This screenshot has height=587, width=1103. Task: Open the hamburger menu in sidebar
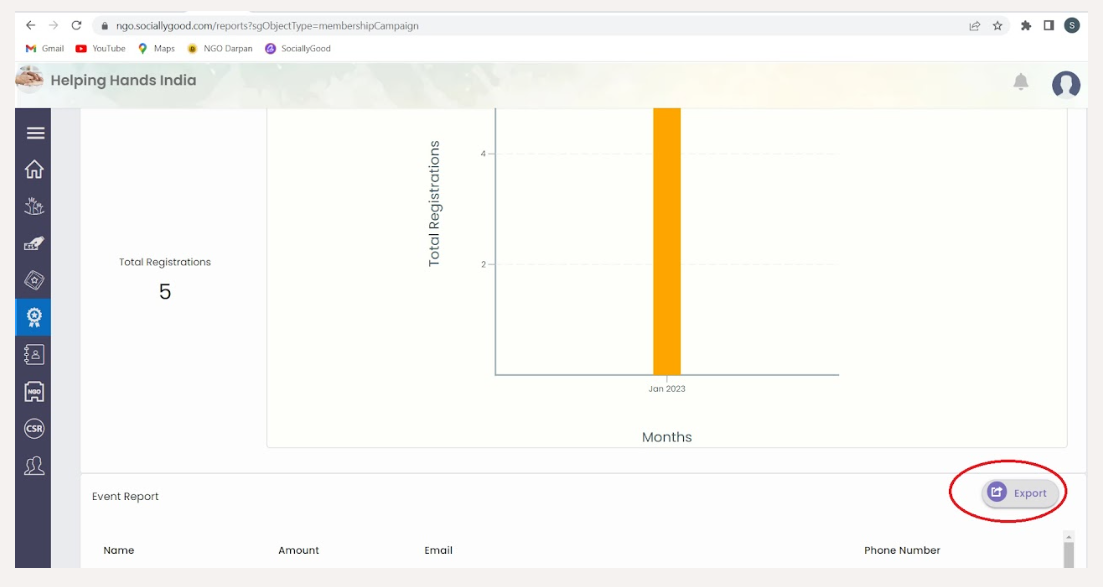pos(35,133)
